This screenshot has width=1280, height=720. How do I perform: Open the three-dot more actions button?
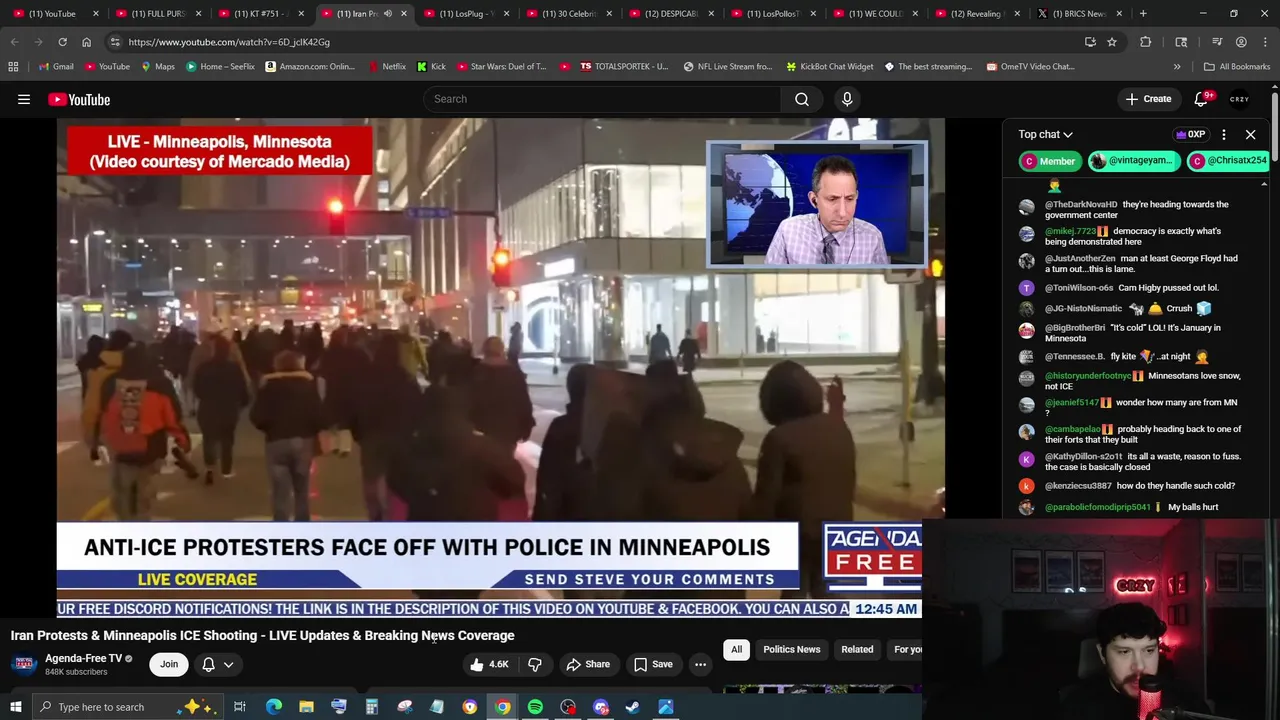700,664
